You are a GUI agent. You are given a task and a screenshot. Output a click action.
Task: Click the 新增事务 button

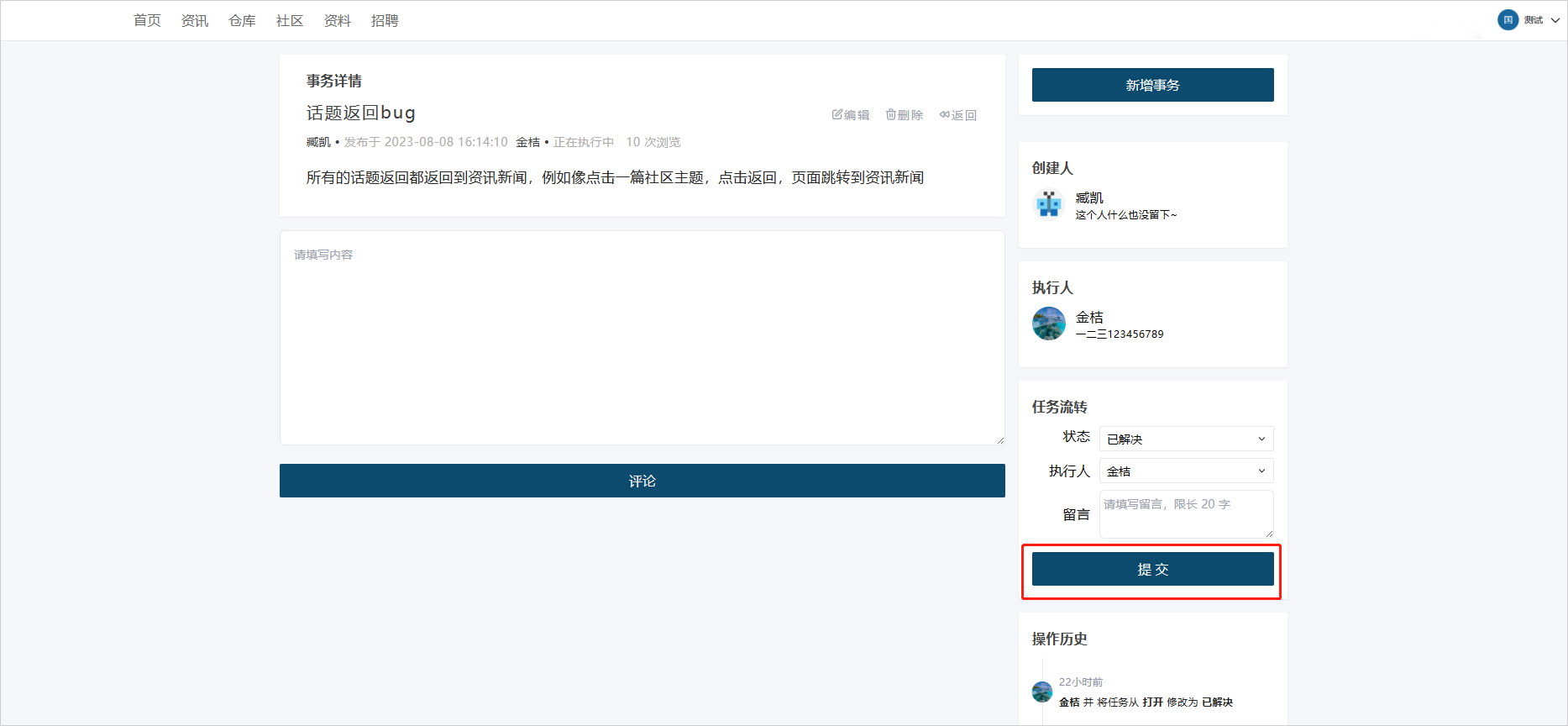pyautogui.click(x=1152, y=85)
